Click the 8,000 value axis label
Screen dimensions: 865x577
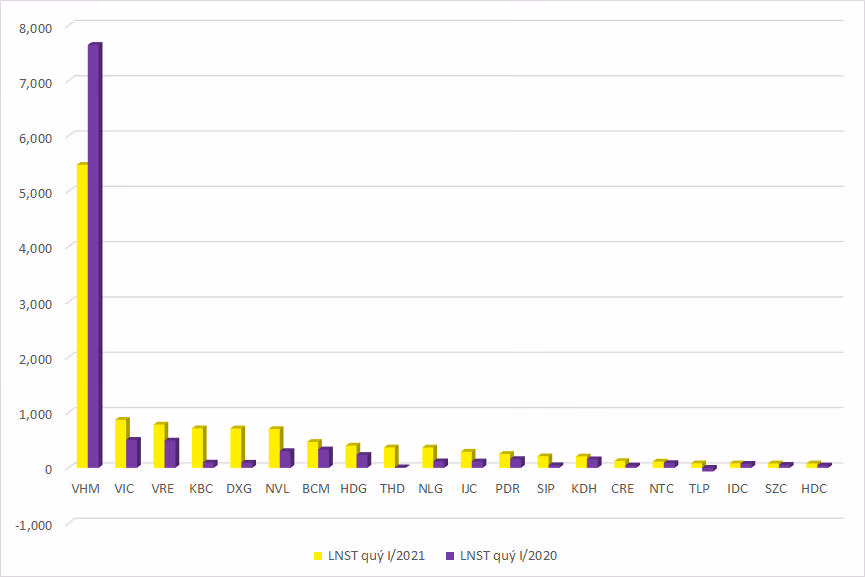[x=36, y=27]
